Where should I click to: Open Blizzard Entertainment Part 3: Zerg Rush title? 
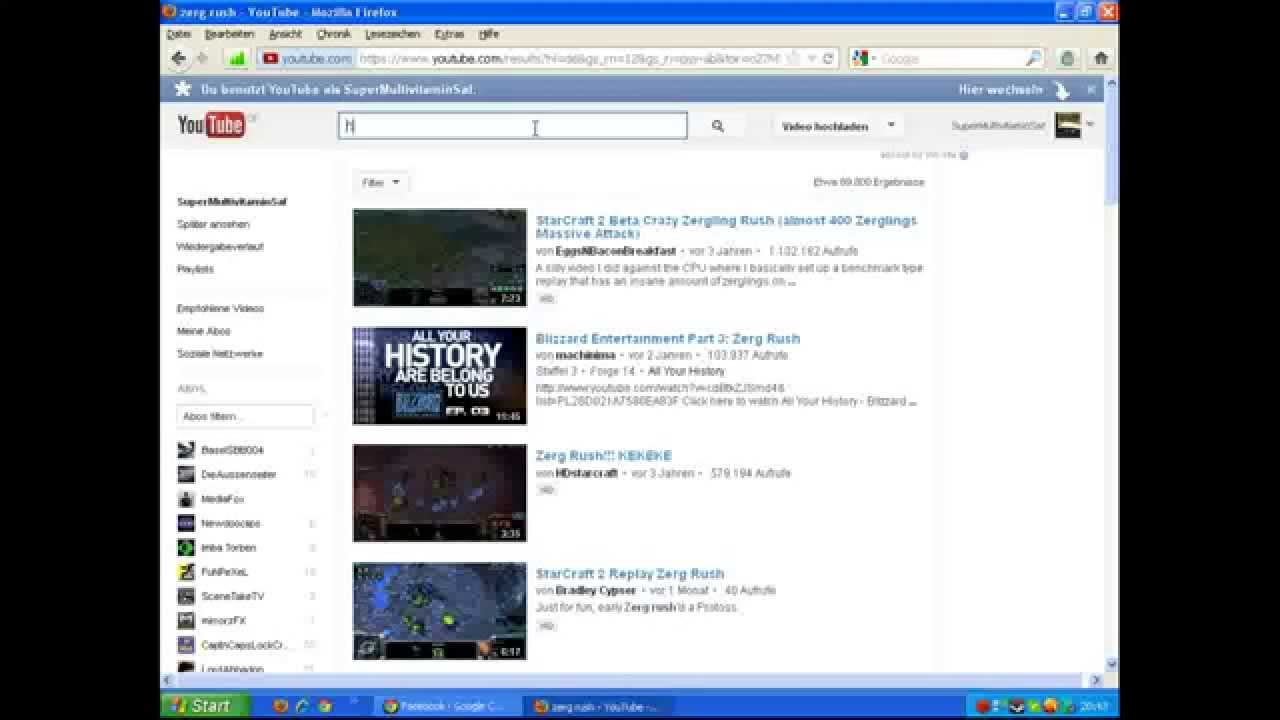click(667, 338)
